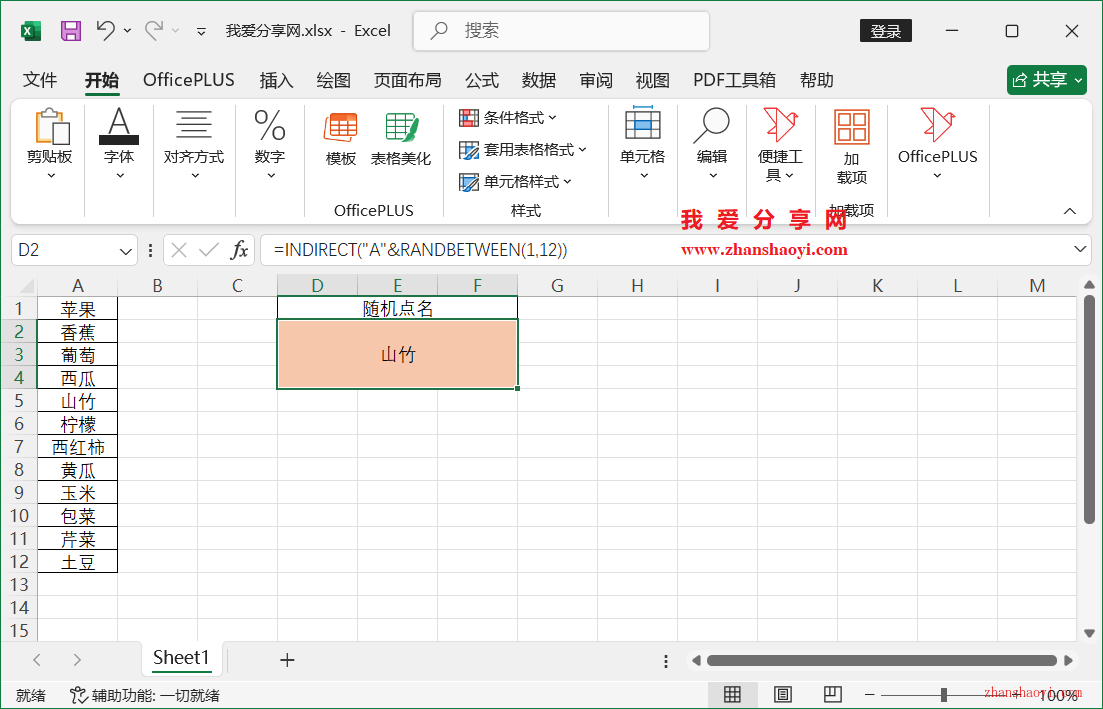
Task: Switch to the 页面布局 tab
Action: pos(408,80)
